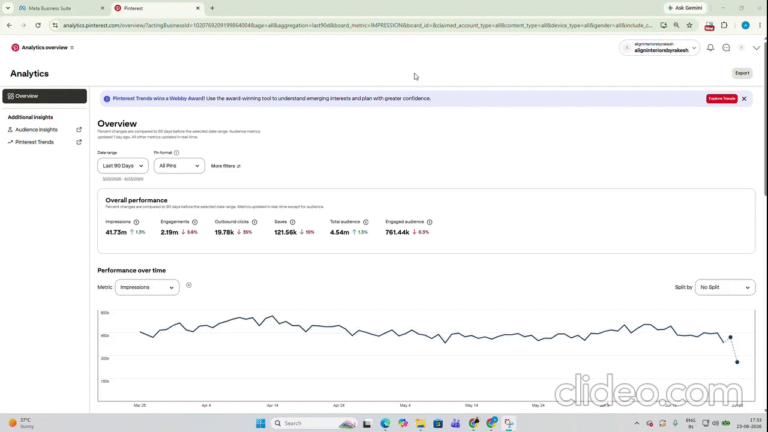Screen dimensions: 768x432
Task: Click the round icon beside Metric dropdown
Action: point(189,285)
